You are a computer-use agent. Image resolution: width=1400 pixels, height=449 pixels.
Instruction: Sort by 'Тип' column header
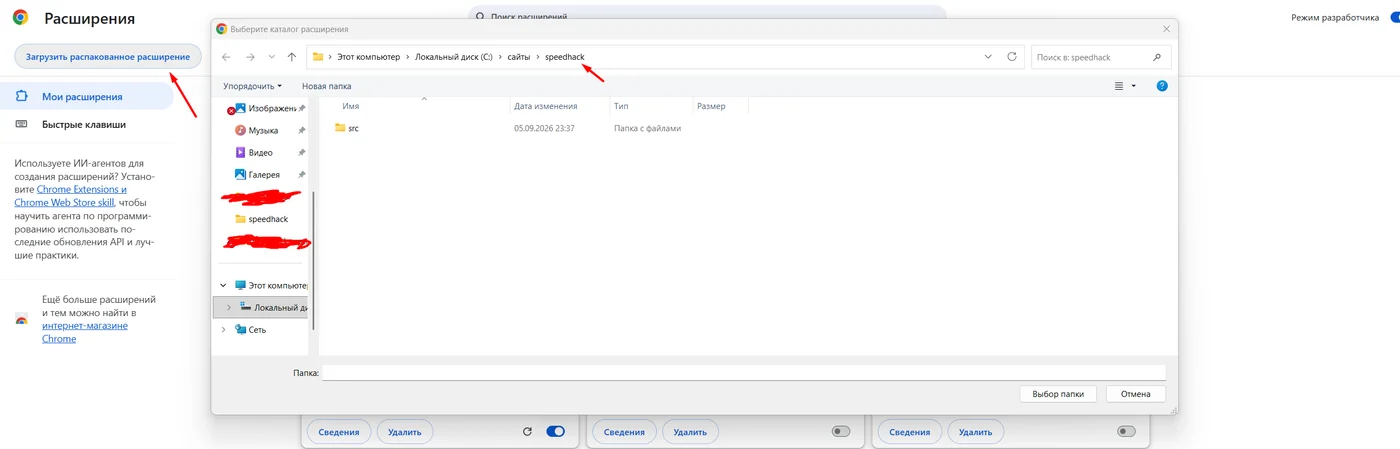621,106
